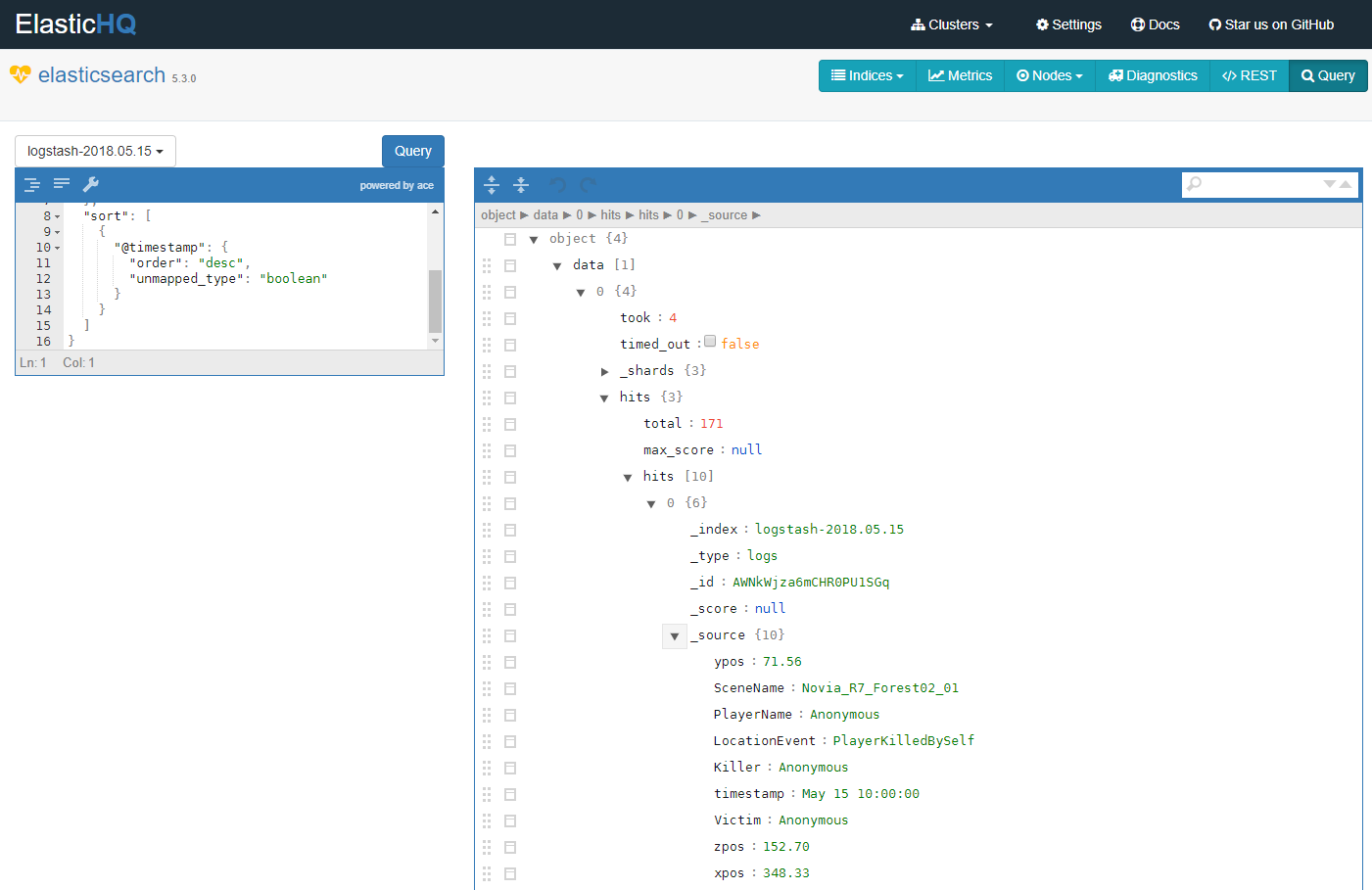Image resolution: width=1372 pixels, height=890 pixels.
Task: Open context menu for the xpos row
Action: (510, 873)
